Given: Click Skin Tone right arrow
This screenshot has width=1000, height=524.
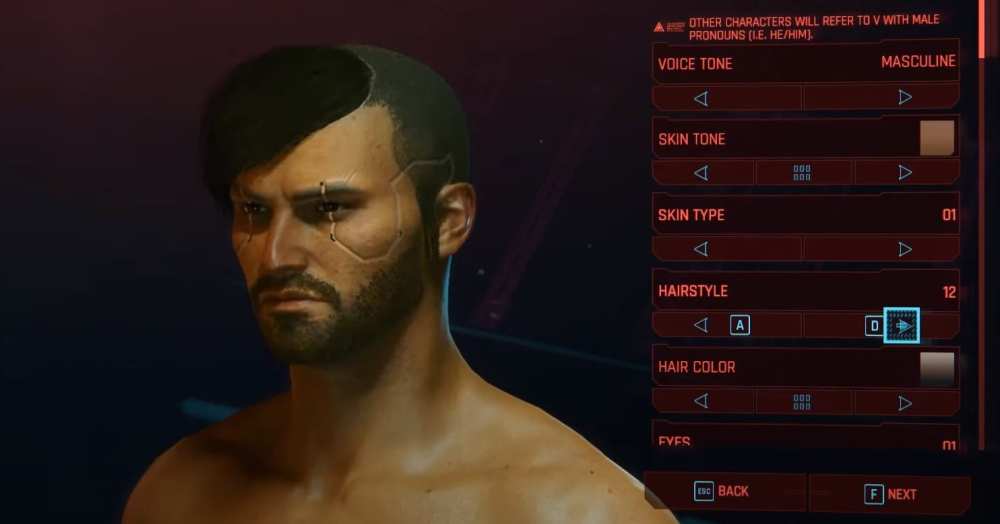Looking at the screenshot, I should tap(904, 172).
